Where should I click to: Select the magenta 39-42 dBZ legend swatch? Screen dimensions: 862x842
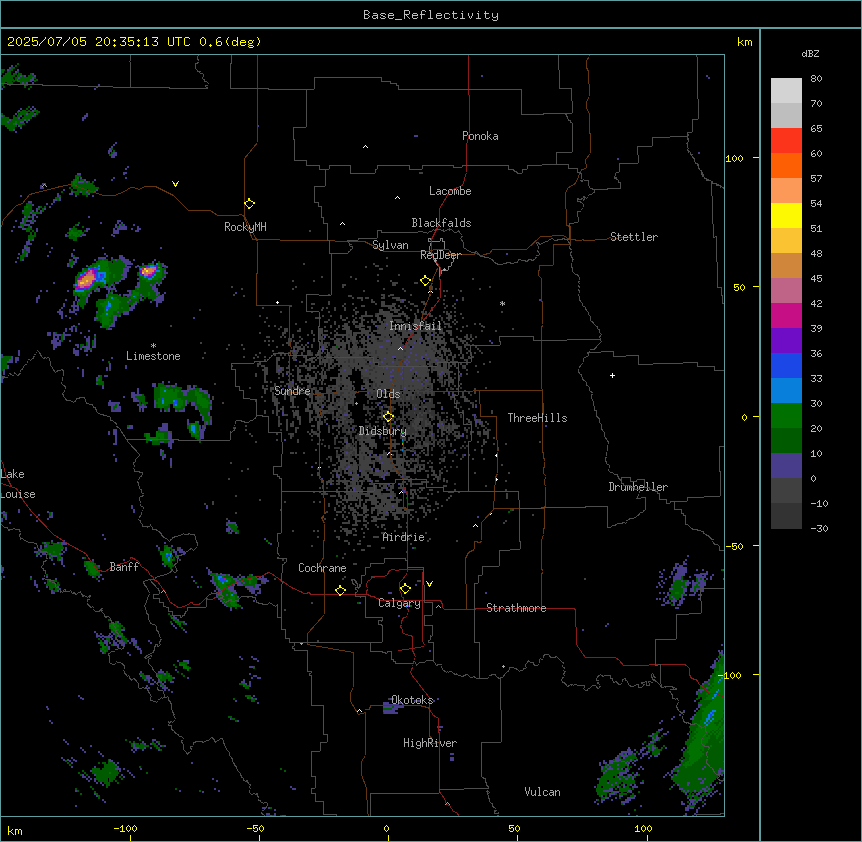(x=786, y=315)
